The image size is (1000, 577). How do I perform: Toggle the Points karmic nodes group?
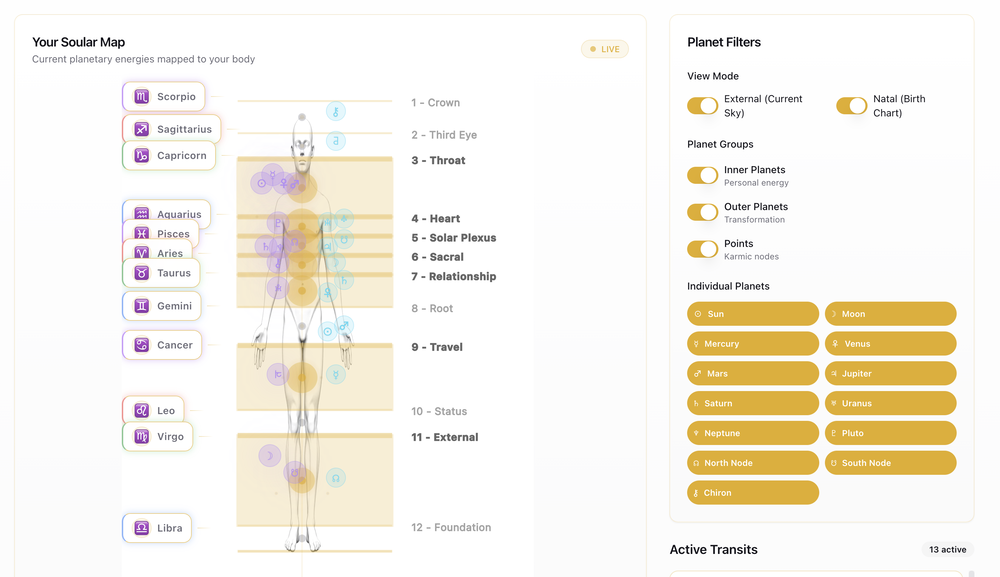coord(703,248)
